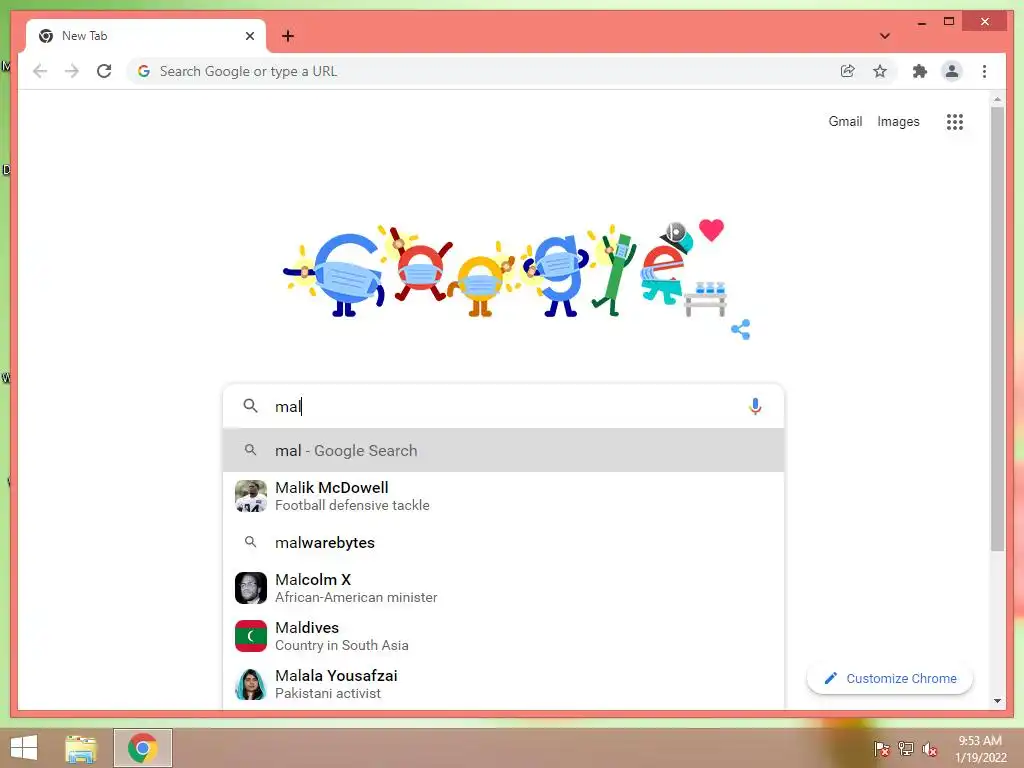Viewport: 1024px width, 768px height.
Task: Maximize the Chrome window
Action: [x=949, y=22]
